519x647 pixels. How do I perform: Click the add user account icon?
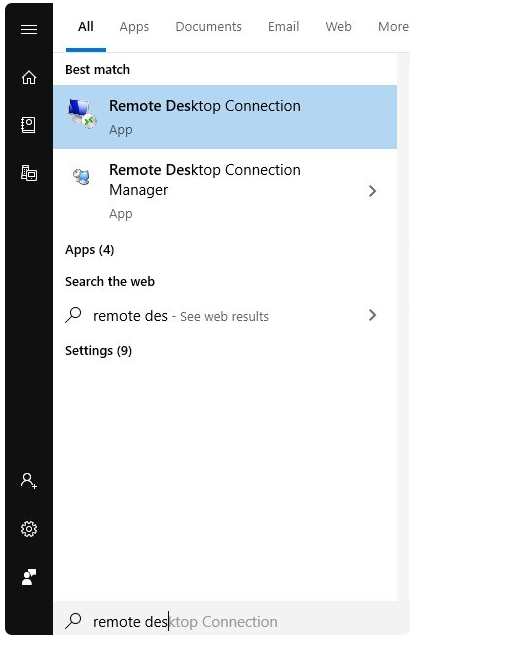tap(29, 481)
